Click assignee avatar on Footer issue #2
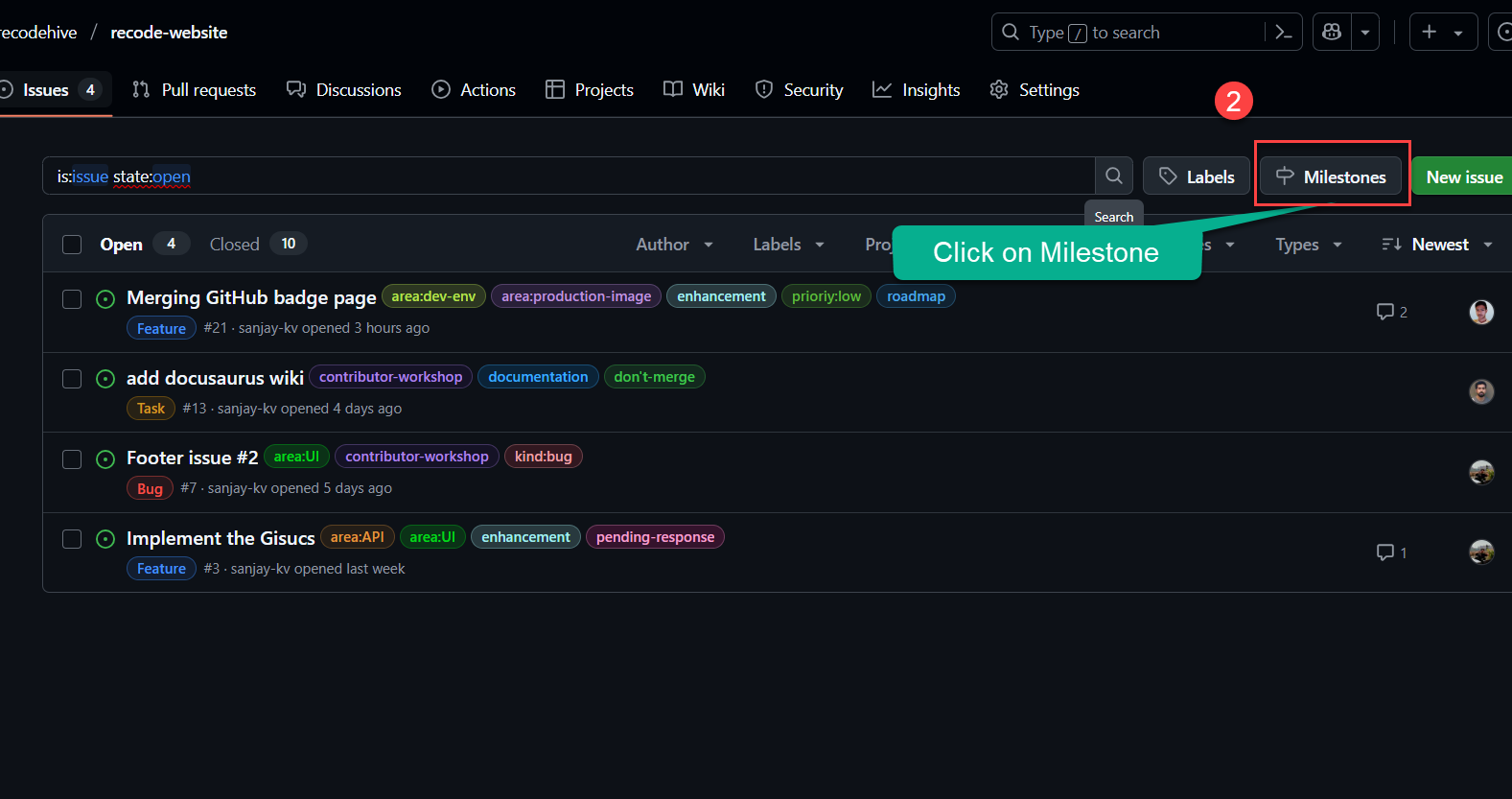 [x=1481, y=472]
